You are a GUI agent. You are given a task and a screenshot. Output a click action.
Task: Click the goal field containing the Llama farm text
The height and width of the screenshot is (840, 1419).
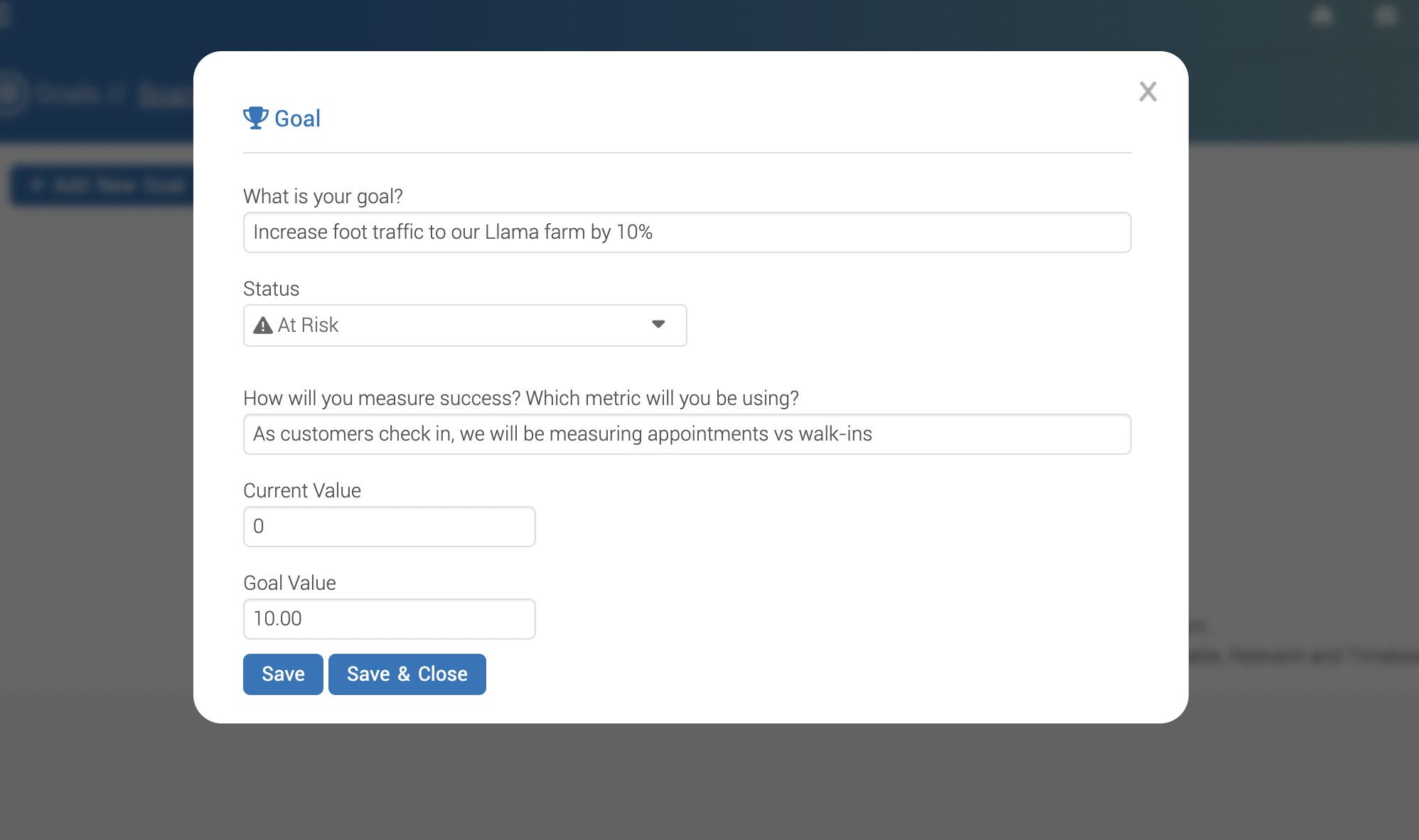(x=687, y=232)
